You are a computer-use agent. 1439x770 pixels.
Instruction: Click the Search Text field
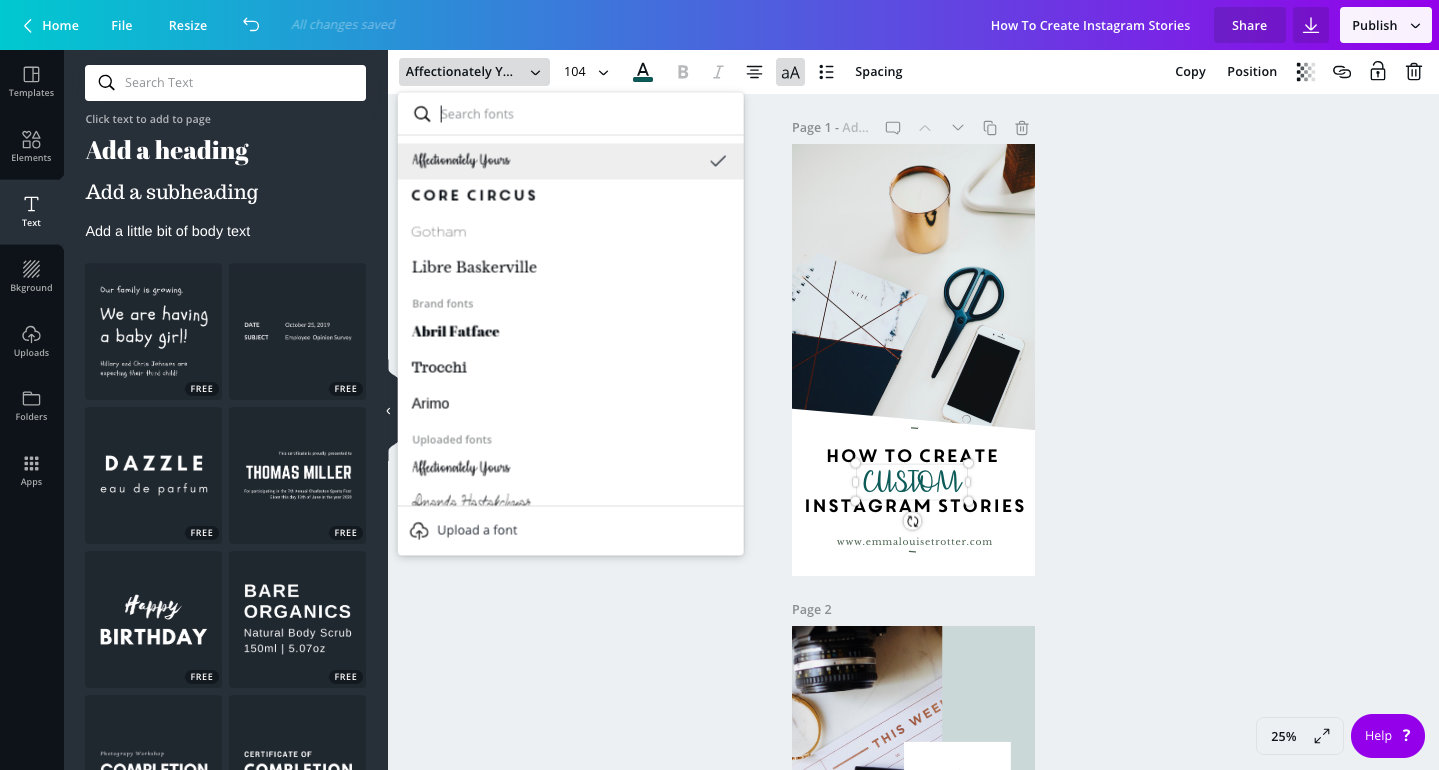click(225, 83)
